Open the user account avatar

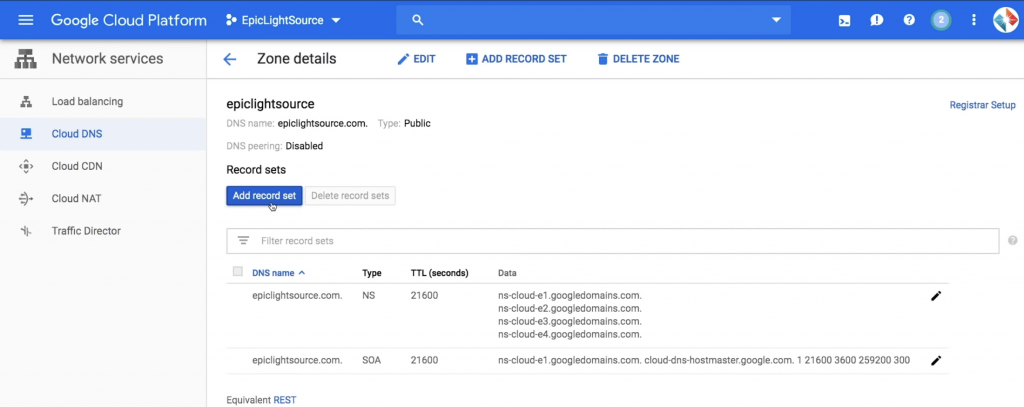(1006, 20)
